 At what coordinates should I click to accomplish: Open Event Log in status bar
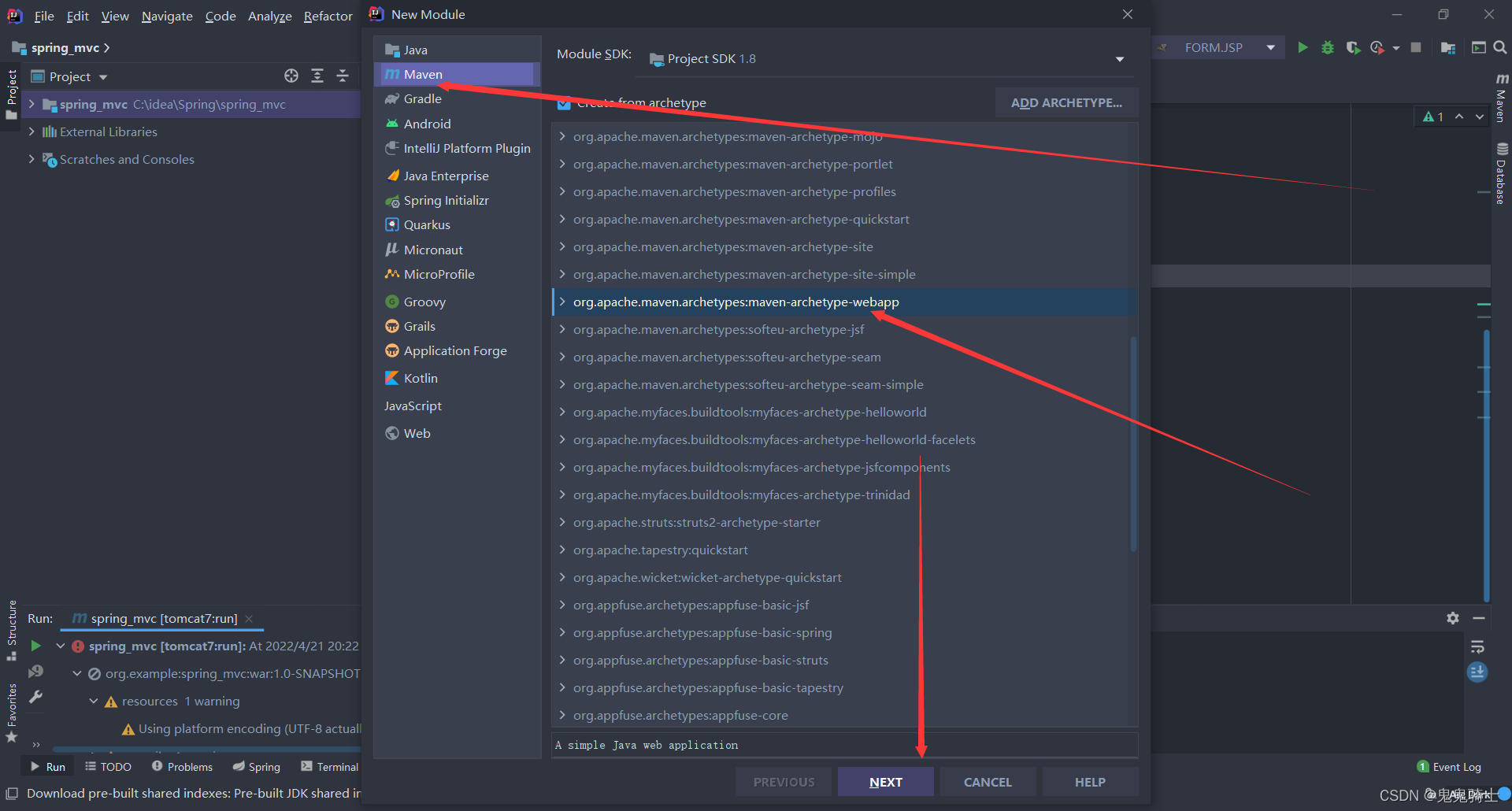(x=1449, y=767)
